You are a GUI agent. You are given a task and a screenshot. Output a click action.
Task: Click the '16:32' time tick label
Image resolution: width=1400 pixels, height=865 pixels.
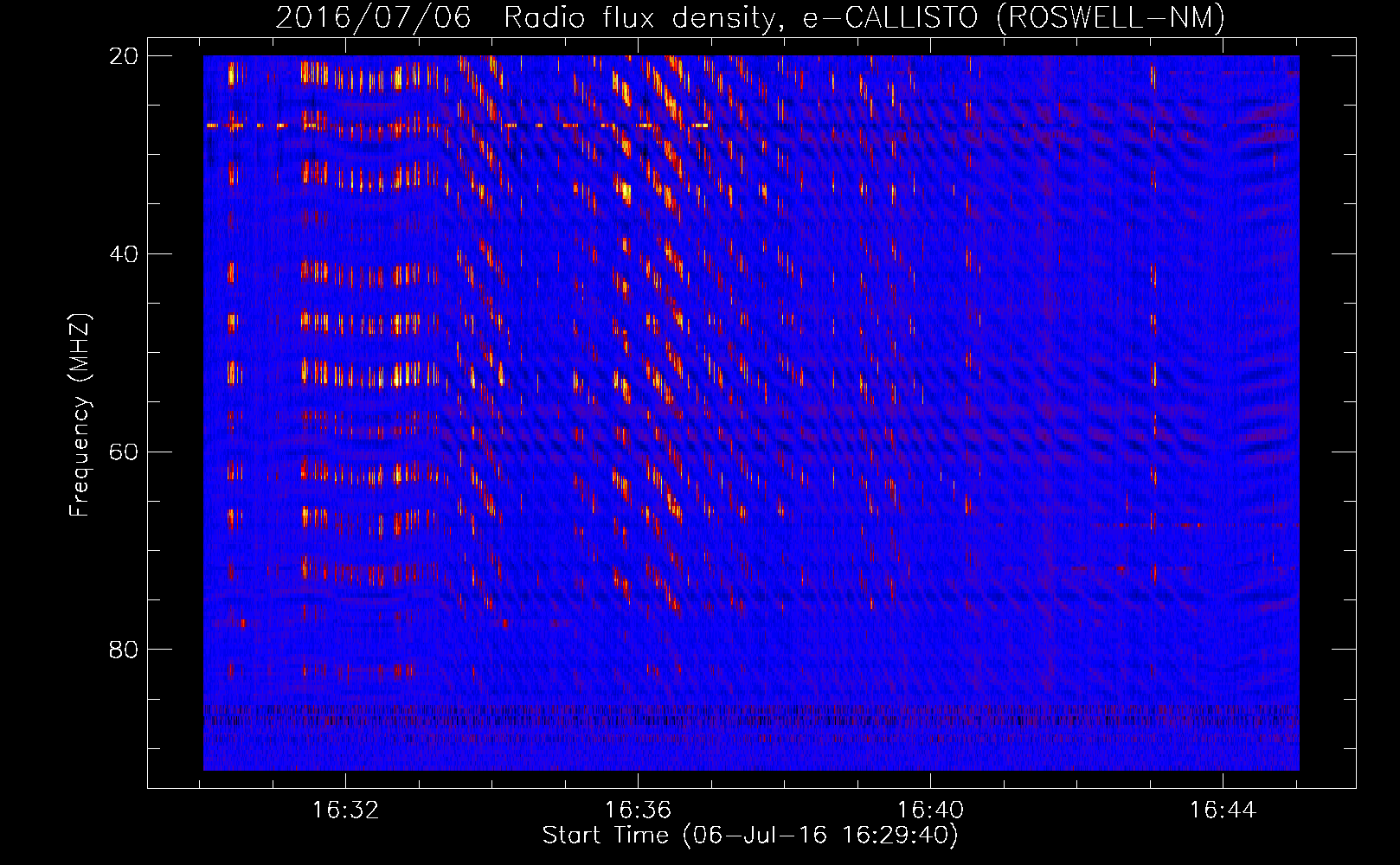tap(346, 811)
